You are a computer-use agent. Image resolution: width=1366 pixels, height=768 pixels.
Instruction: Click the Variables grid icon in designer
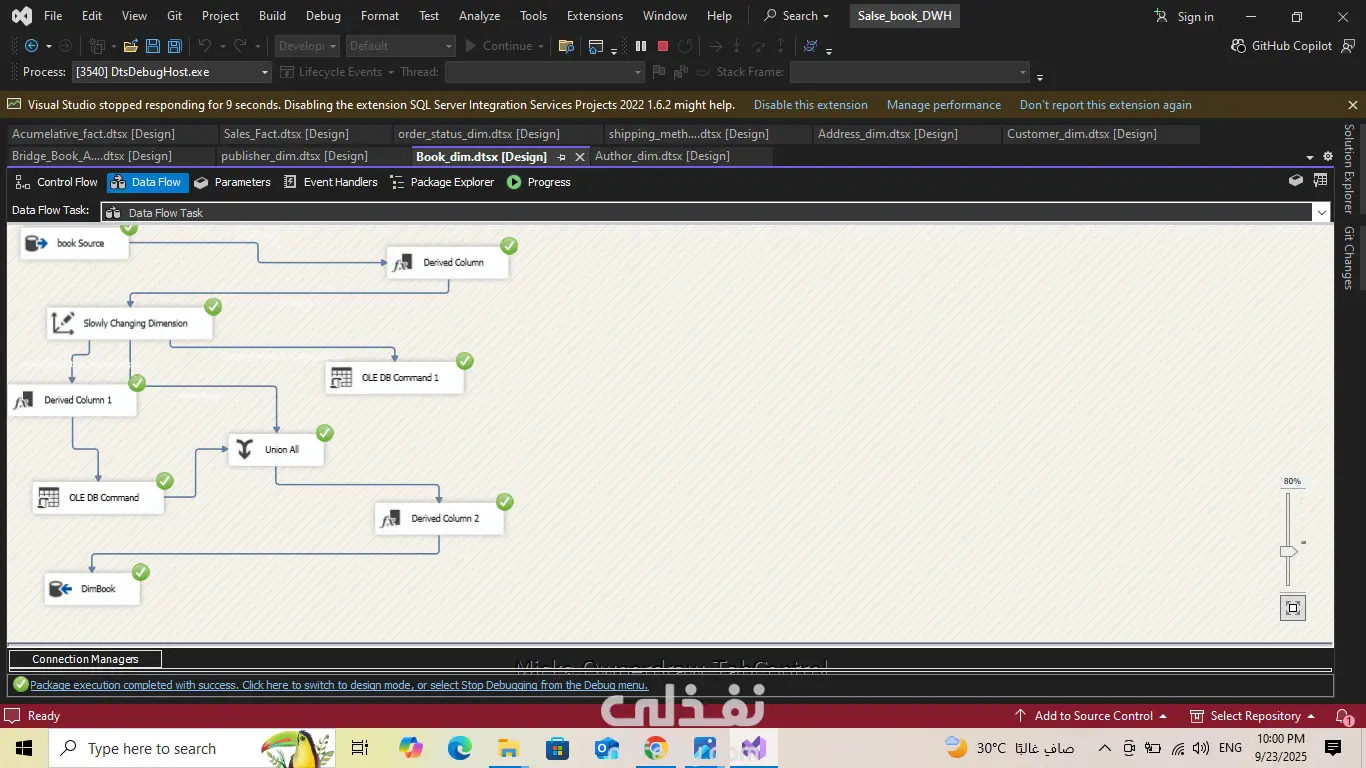click(x=1320, y=181)
